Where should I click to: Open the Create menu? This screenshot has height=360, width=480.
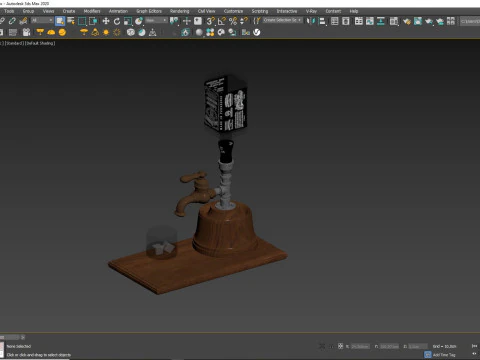[69, 11]
